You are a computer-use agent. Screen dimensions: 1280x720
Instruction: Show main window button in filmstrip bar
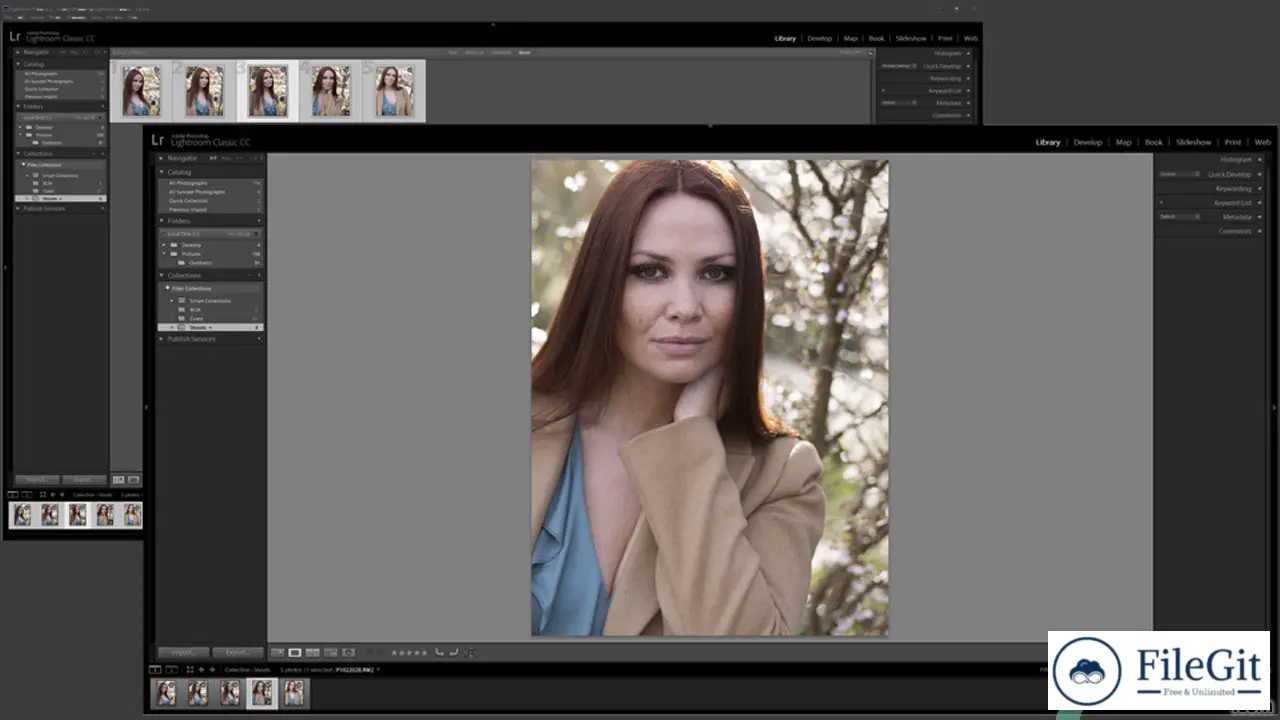pyautogui.click(x=155, y=669)
